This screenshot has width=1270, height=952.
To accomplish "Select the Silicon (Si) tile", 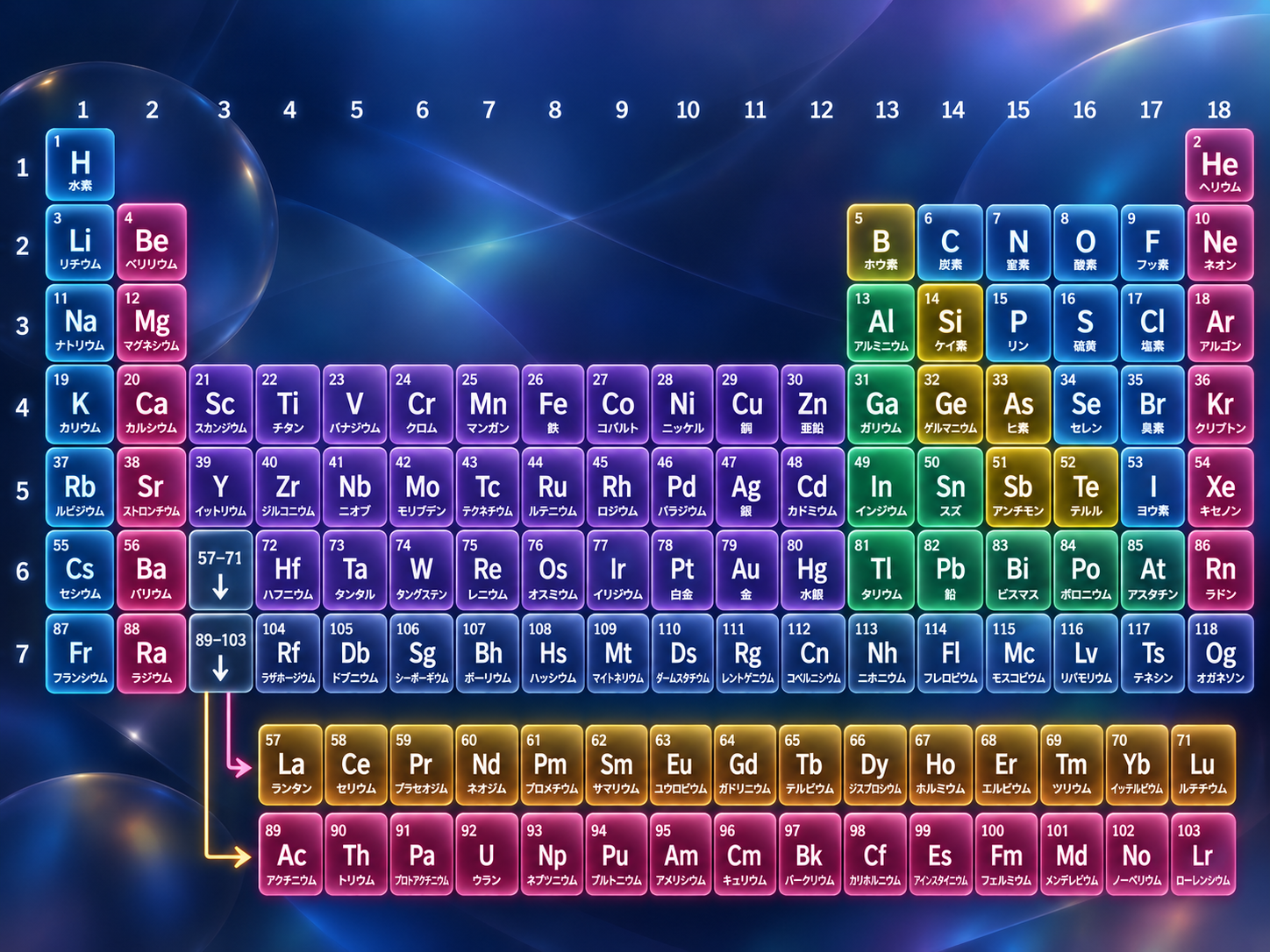I will 950,323.
